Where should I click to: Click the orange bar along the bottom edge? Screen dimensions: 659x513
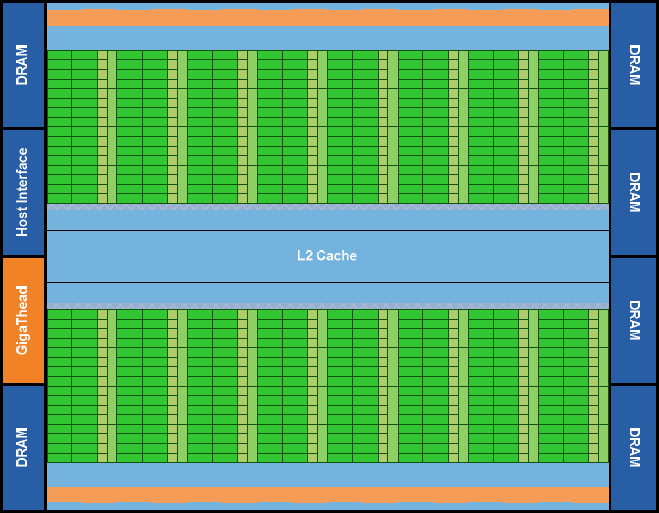[x=327, y=494]
